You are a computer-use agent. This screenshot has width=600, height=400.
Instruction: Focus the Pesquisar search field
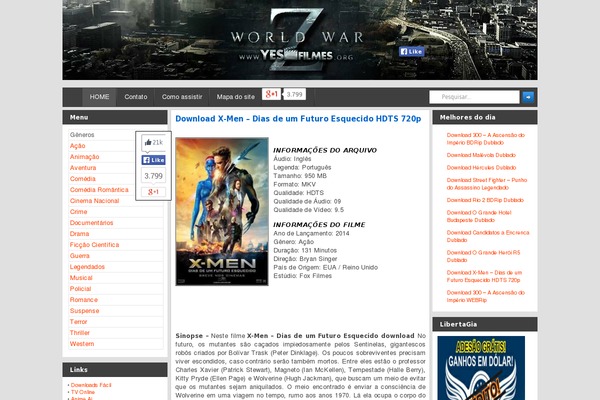(x=474, y=97)
